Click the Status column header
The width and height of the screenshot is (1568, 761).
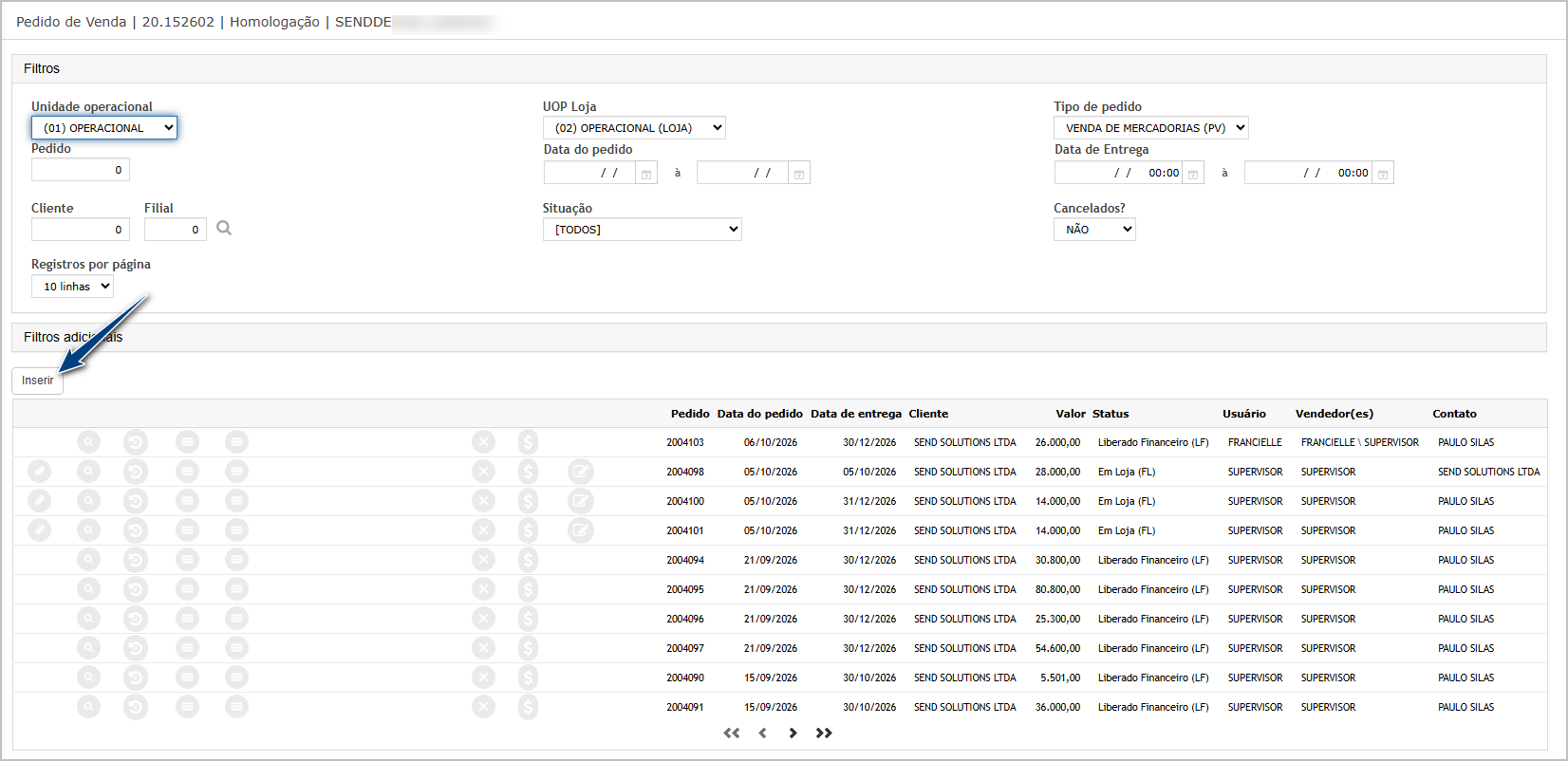click(1111, 414)
